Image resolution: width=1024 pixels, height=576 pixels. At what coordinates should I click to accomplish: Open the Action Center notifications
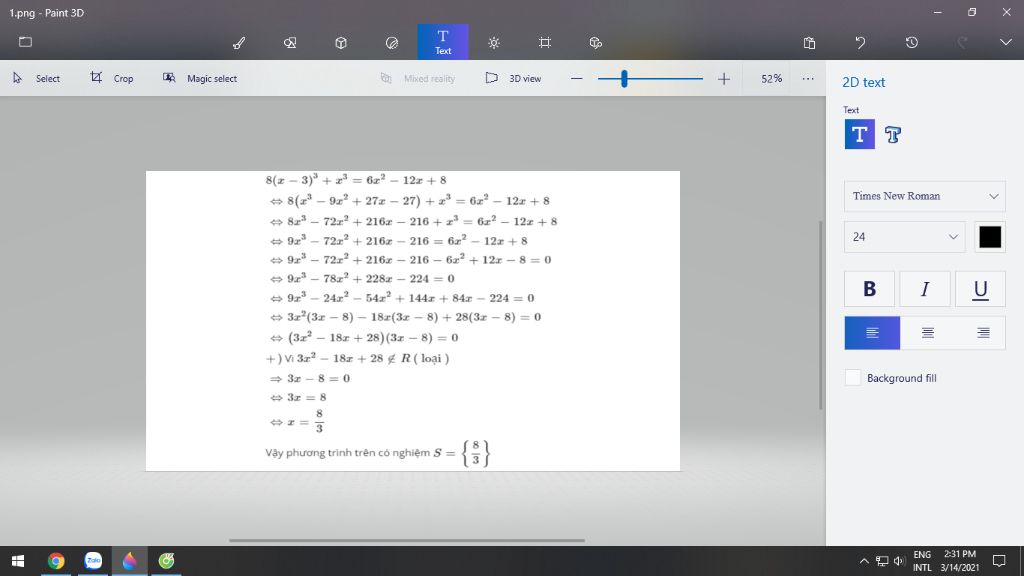(x=999, y=561)
